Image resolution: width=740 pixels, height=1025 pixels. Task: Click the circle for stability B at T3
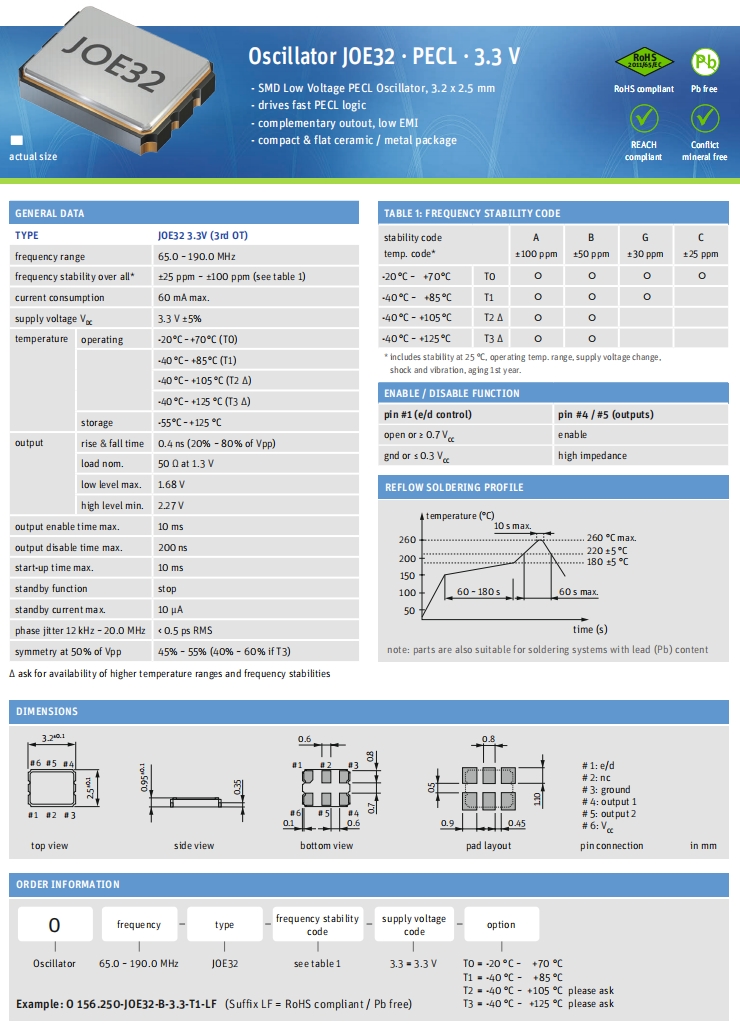[591, 338]
